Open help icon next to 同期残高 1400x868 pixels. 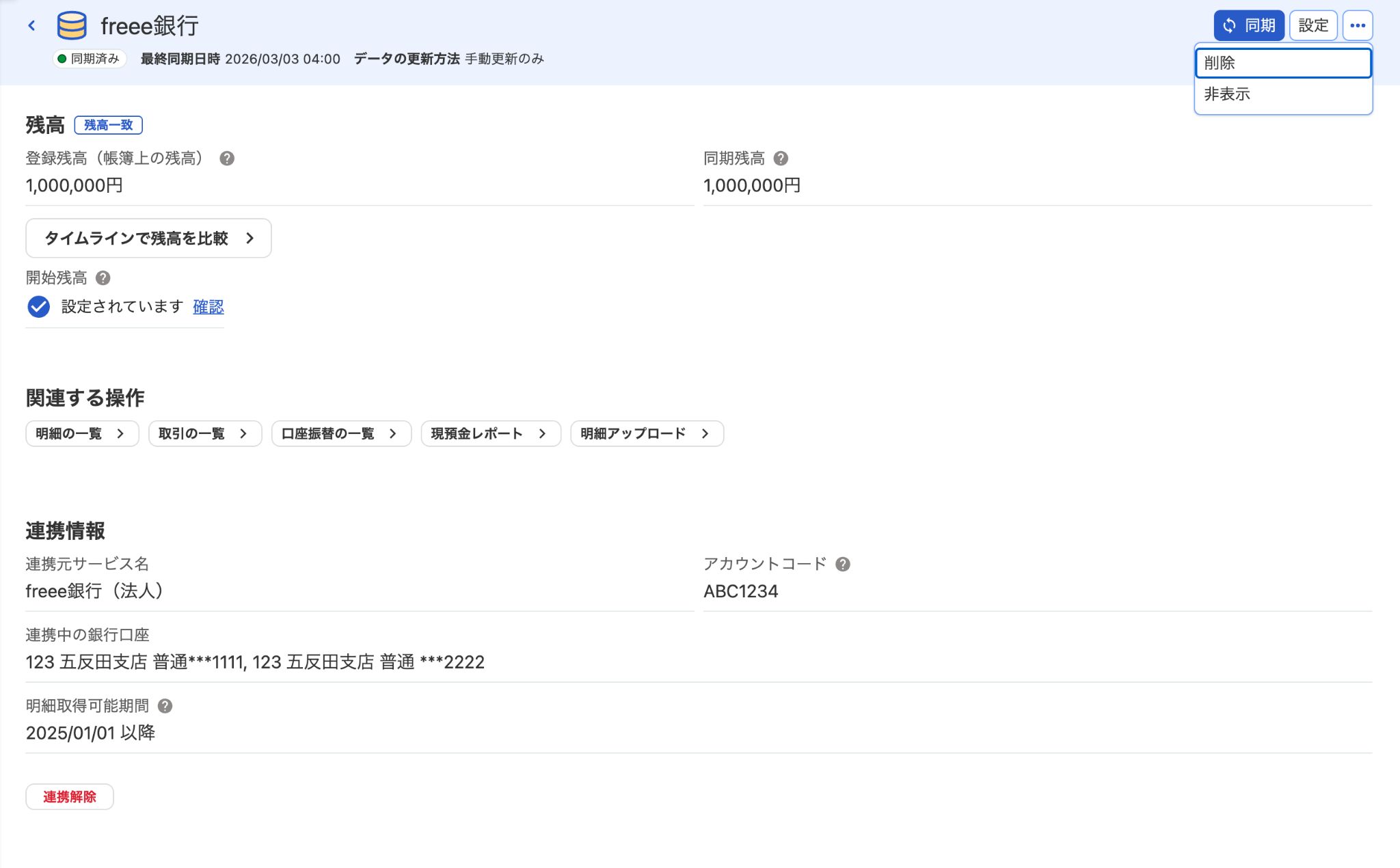(x=781, y=159)
